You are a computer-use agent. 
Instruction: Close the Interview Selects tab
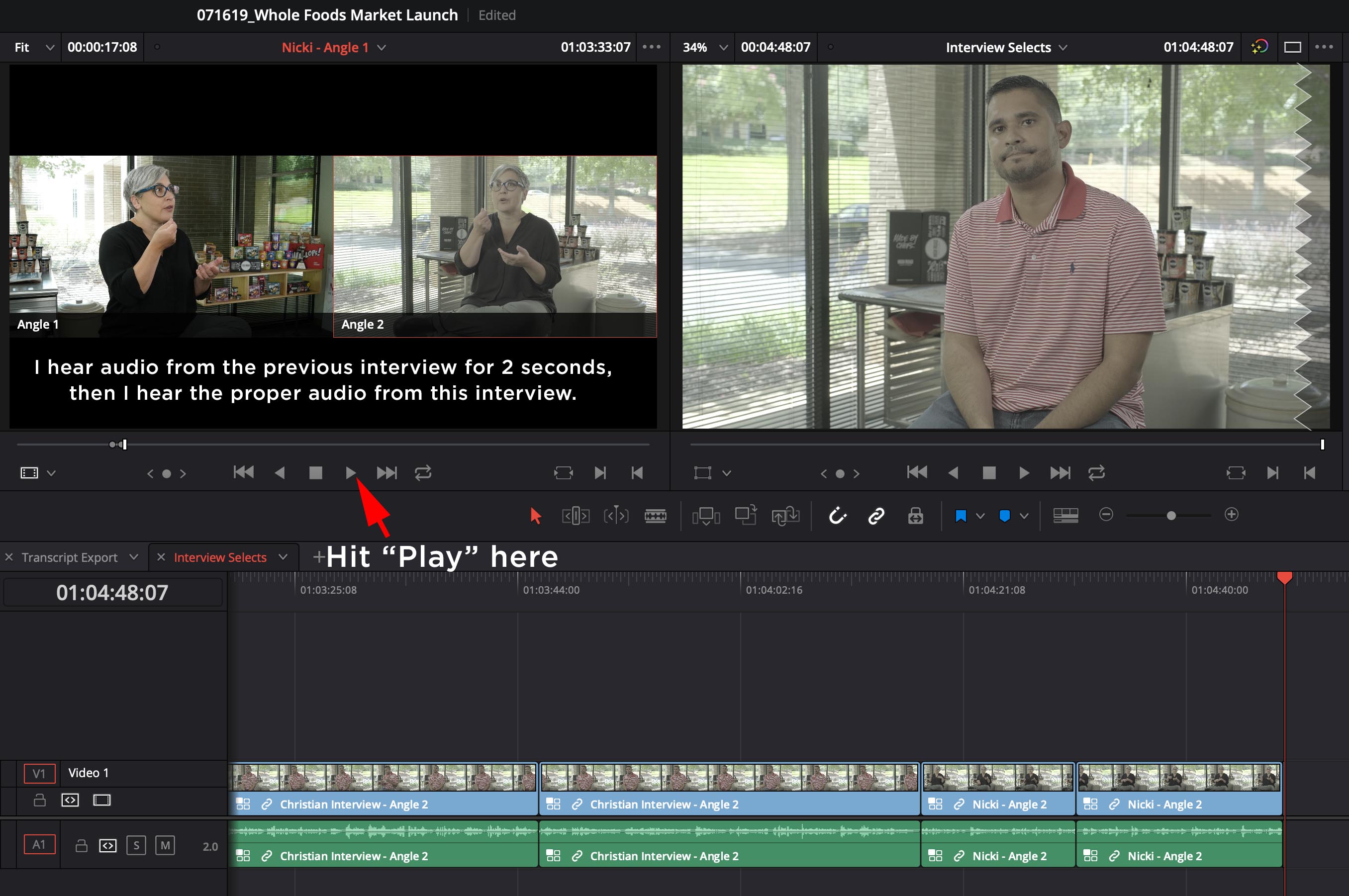click(x=161, y=557)
